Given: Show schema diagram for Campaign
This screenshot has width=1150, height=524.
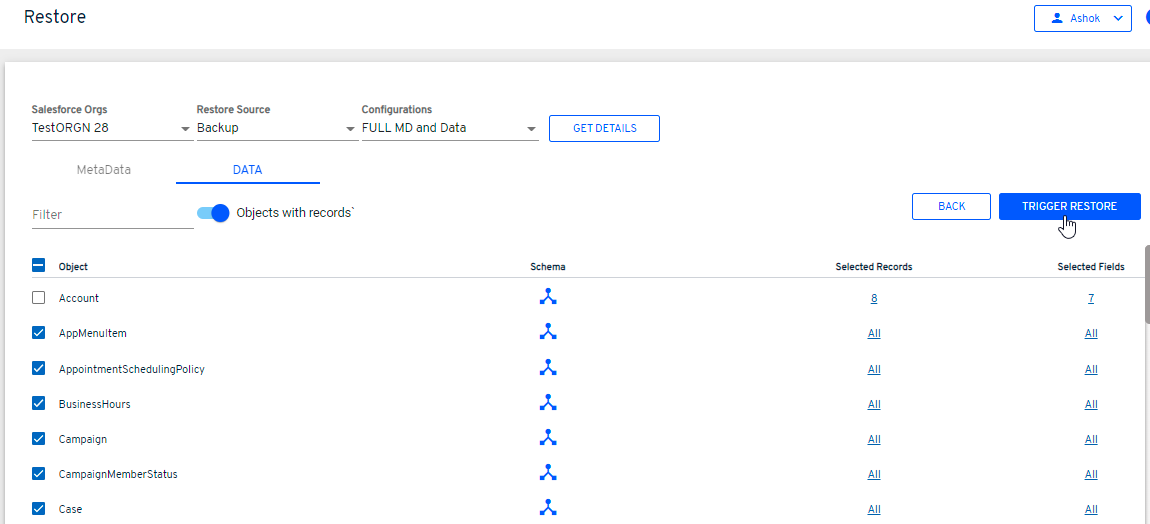Looking at the screenshot, I should pyautogui.click(x=547, y=438).
